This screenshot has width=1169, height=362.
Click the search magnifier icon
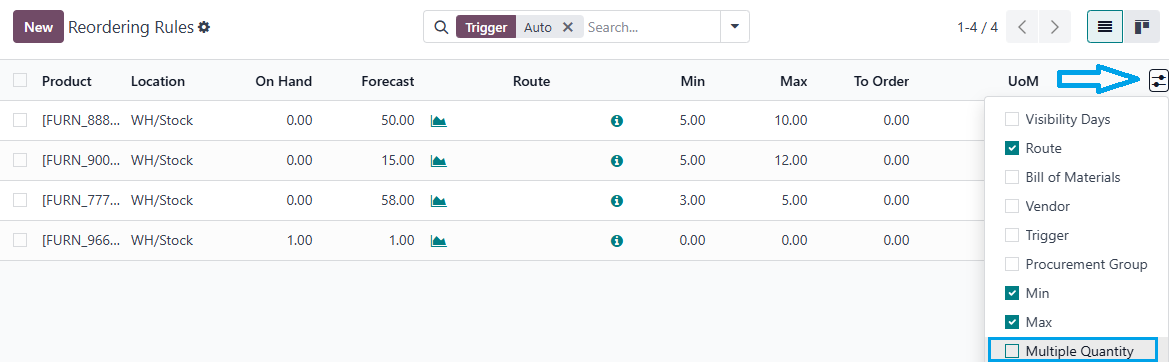click(440, 27)
